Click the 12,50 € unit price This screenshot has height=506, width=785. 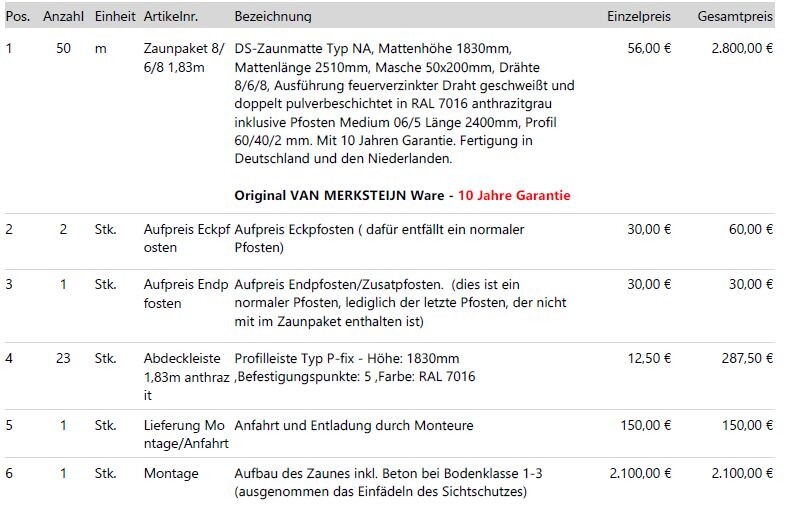click(649, 358)
